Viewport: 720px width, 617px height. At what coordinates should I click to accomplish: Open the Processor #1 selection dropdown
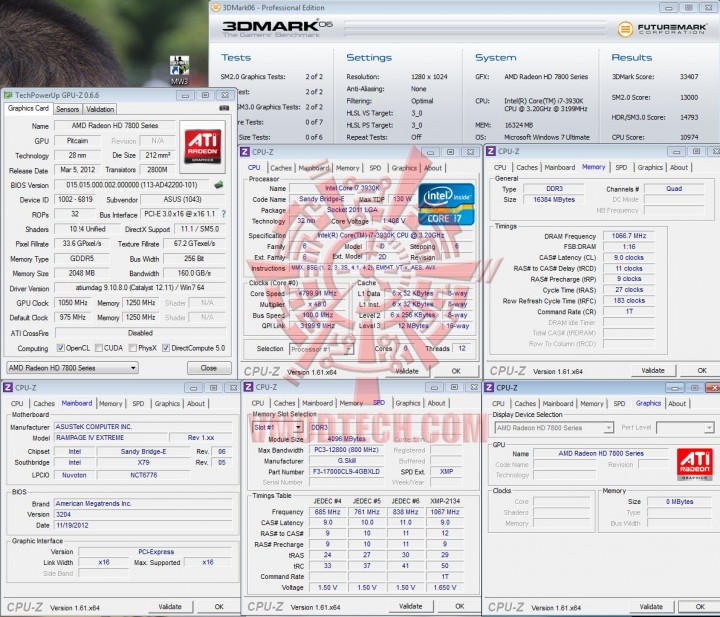tap(321, 349)
